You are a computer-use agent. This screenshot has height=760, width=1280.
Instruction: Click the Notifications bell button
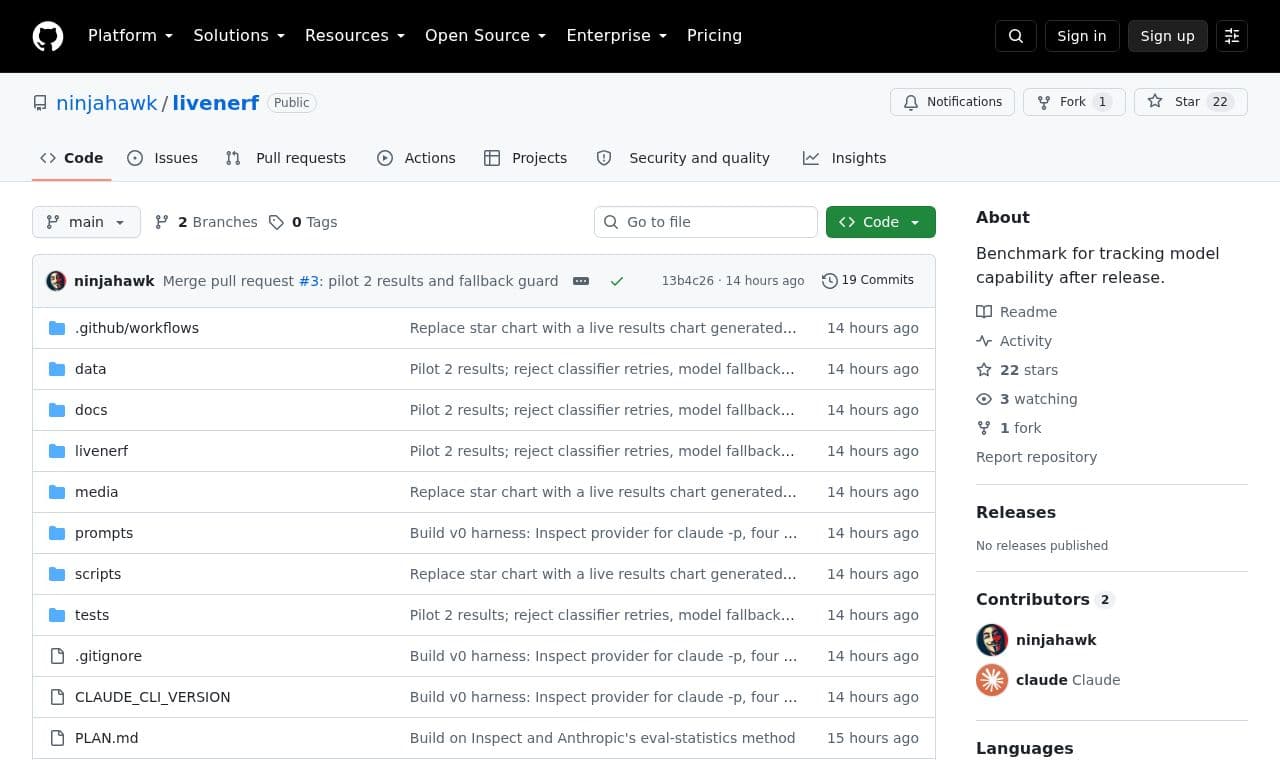click(952, 102)
